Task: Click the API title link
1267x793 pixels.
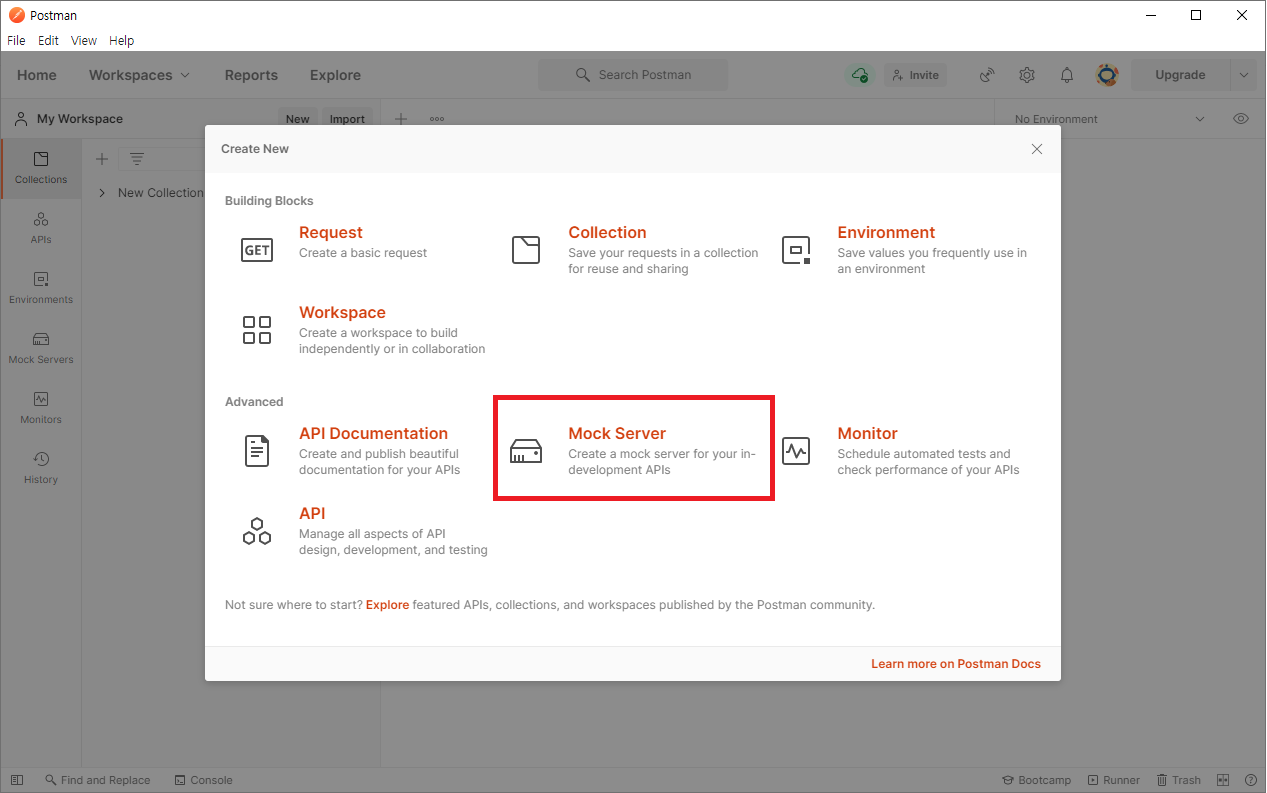Action: (312, 514)
